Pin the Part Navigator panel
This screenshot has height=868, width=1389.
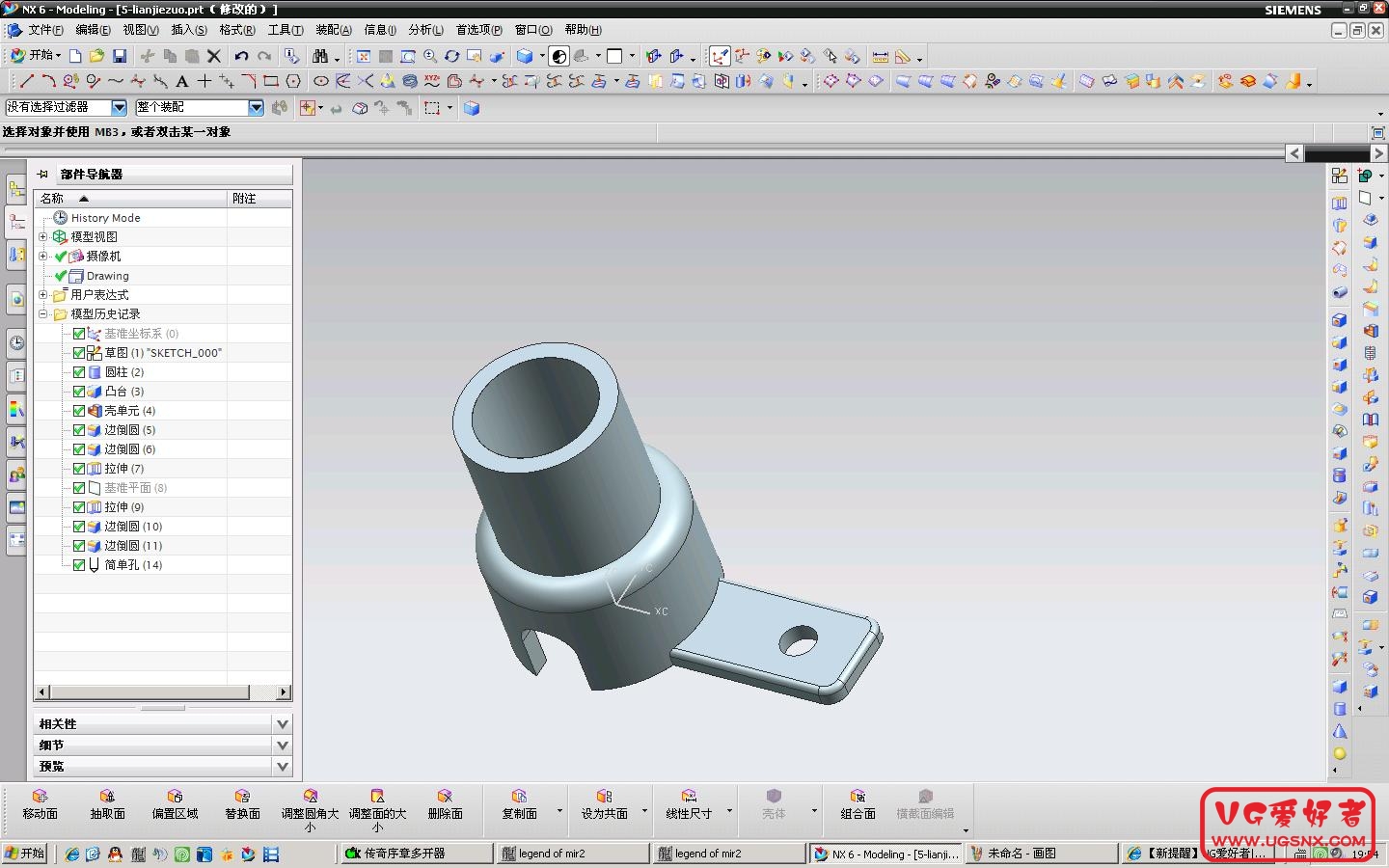click(x=42, y=175)
